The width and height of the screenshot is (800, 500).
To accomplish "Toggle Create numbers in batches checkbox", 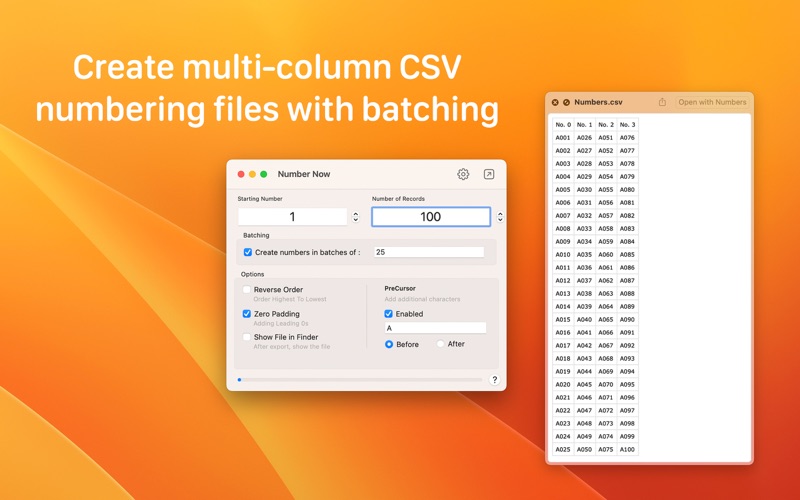I will [x=248, y=253].
